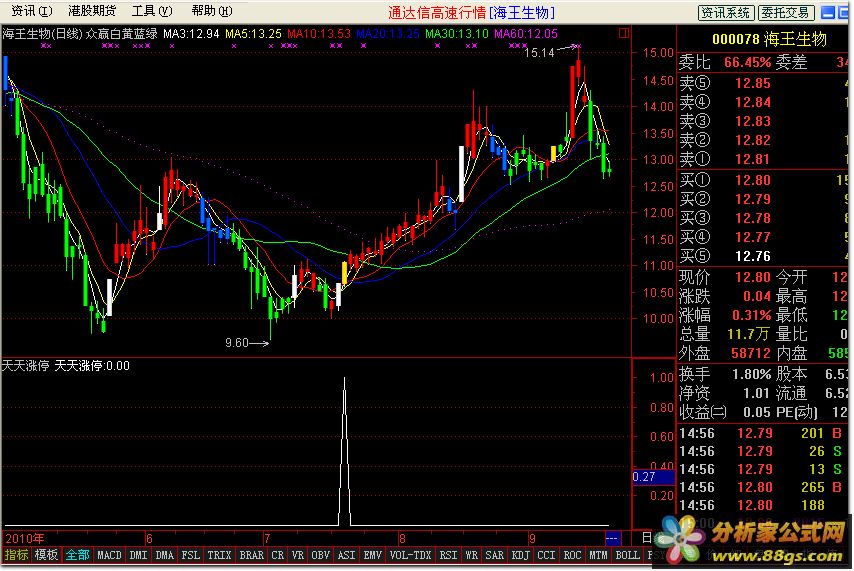The width and height of the screenshot is (854, 571).
Task: Click the 15.14 high price annotation
Action: (539, 53)
